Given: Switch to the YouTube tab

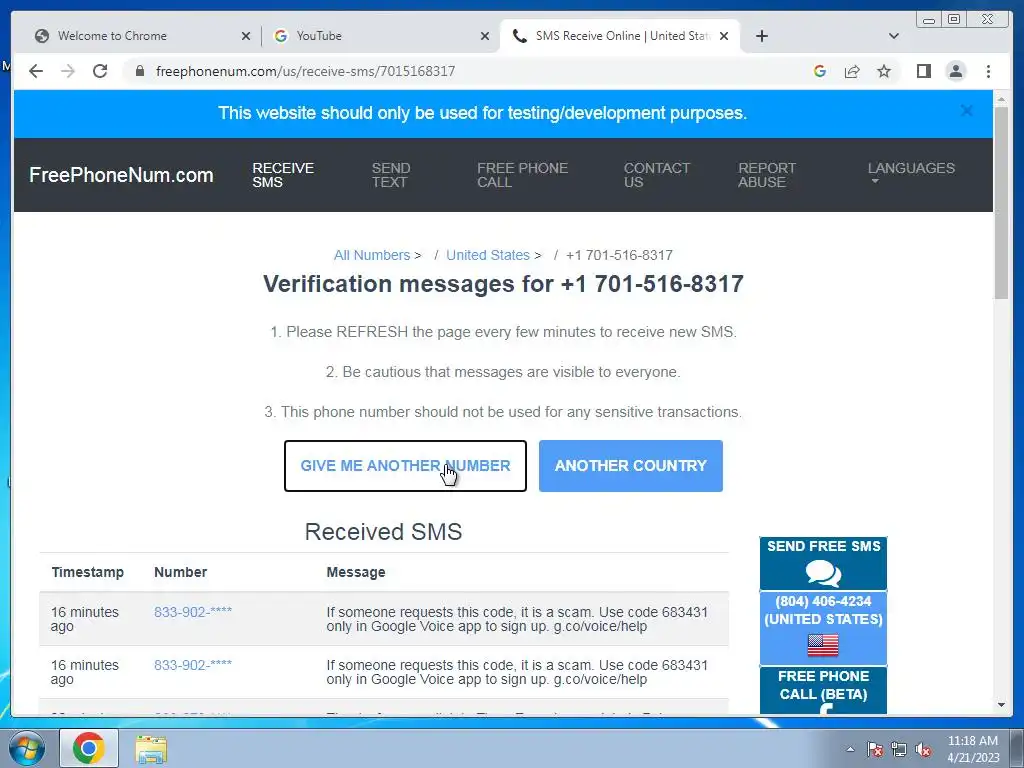Looking at the screenshot, I should (x=380, y=36).
